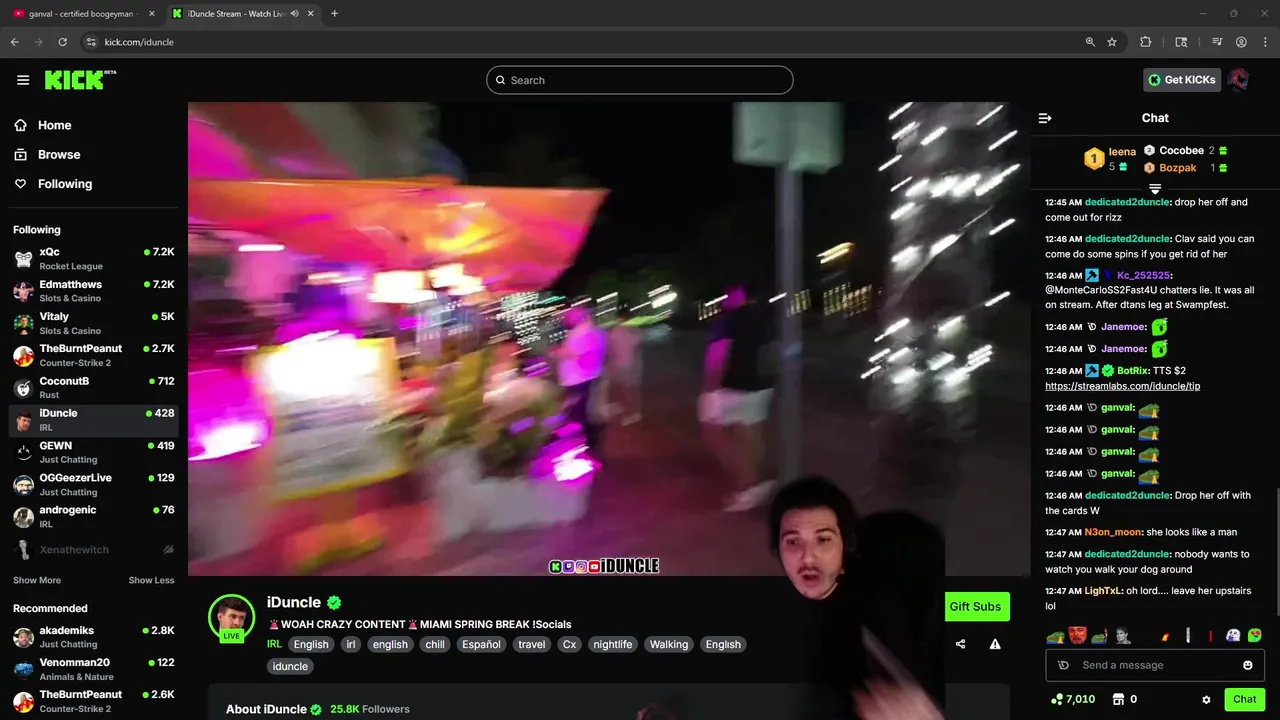Open CoconutB channel

94,387
